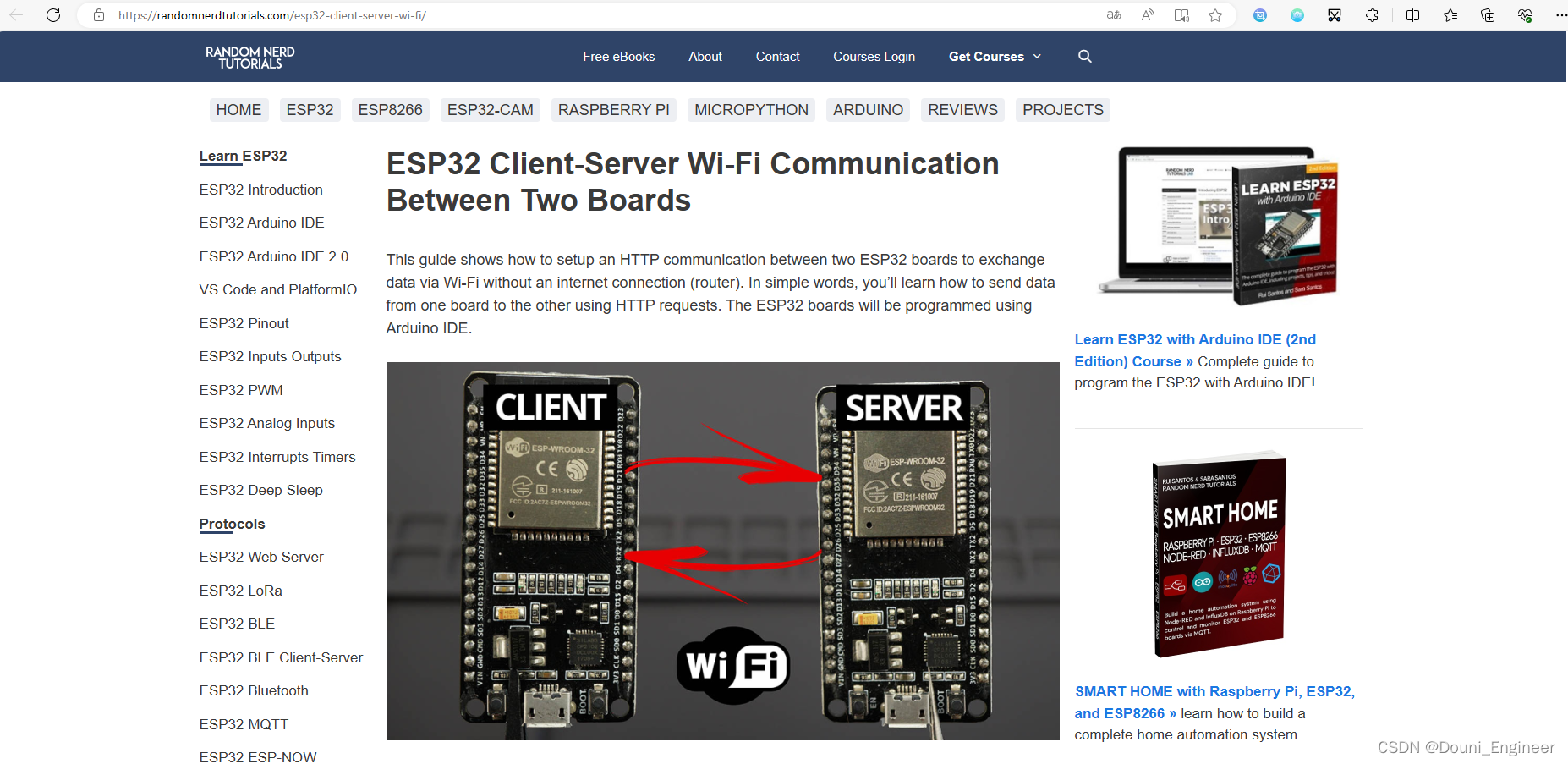Viewport: 1568px width, 764px height.
Task: Open ESP32 Arduino IDE 2.0 link
Action: pos(274,256)
